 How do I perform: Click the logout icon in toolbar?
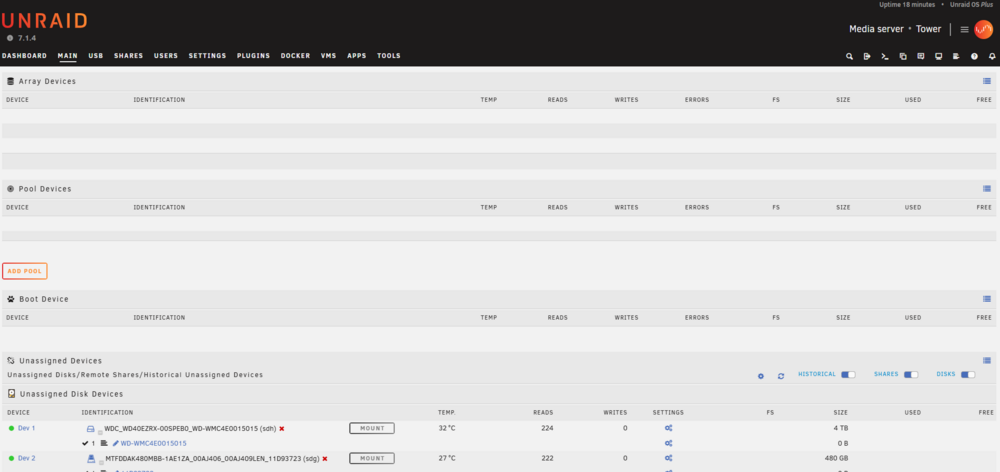(867, 56)
